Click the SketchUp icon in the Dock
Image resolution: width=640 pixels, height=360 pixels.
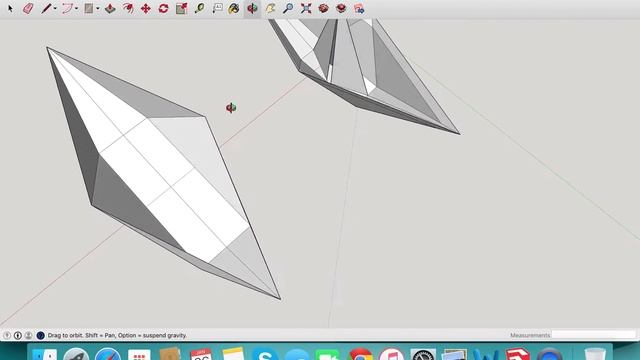518,353
